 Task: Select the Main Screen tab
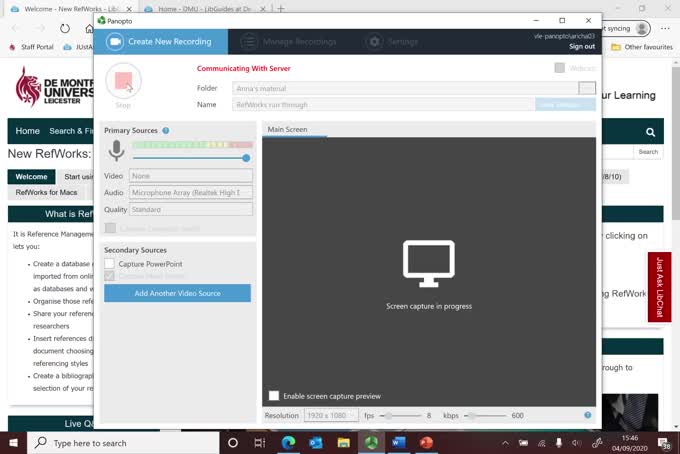(x=287, y=129)
